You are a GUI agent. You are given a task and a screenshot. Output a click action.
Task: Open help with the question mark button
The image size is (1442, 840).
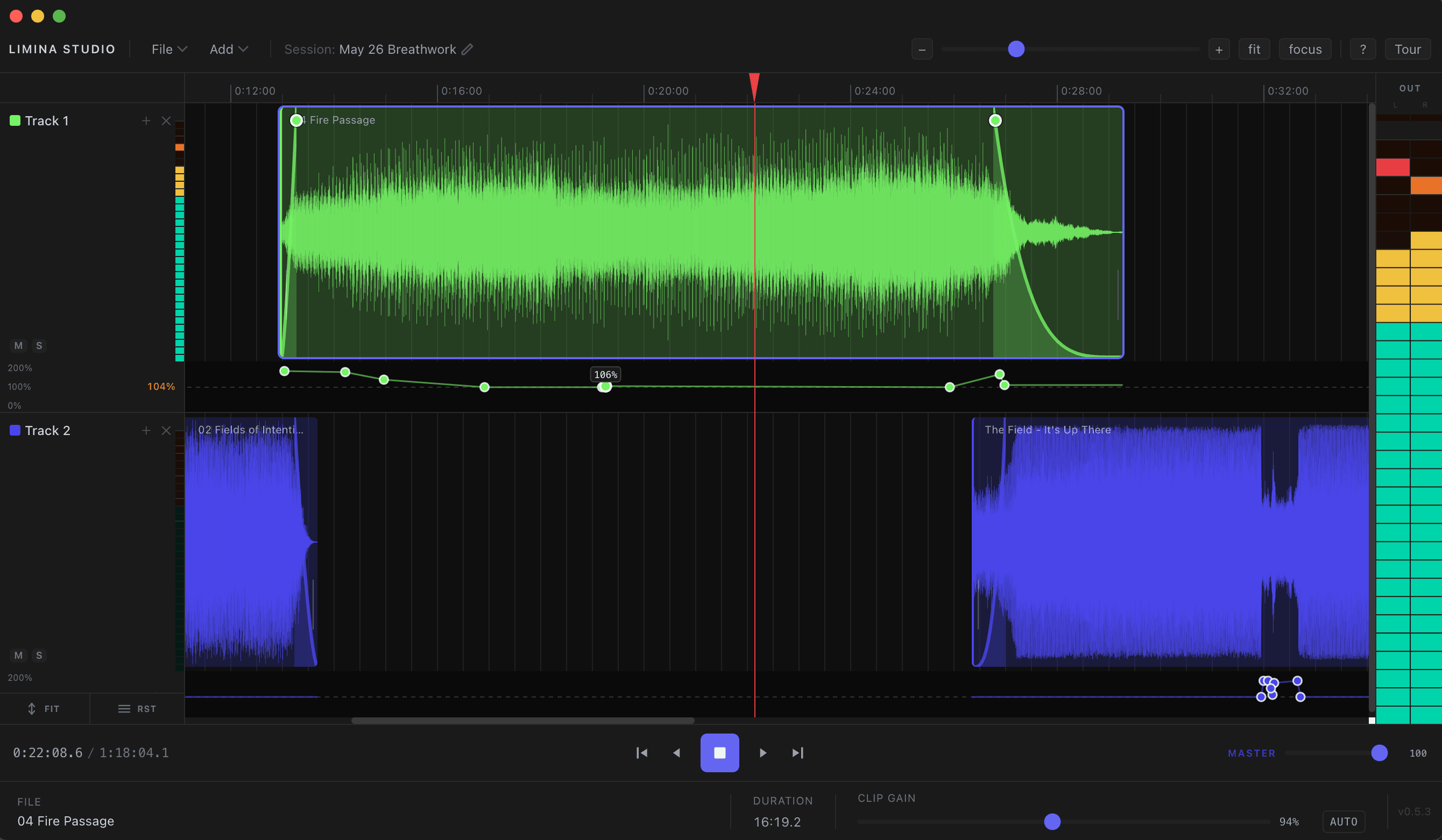coord(1362,49)
